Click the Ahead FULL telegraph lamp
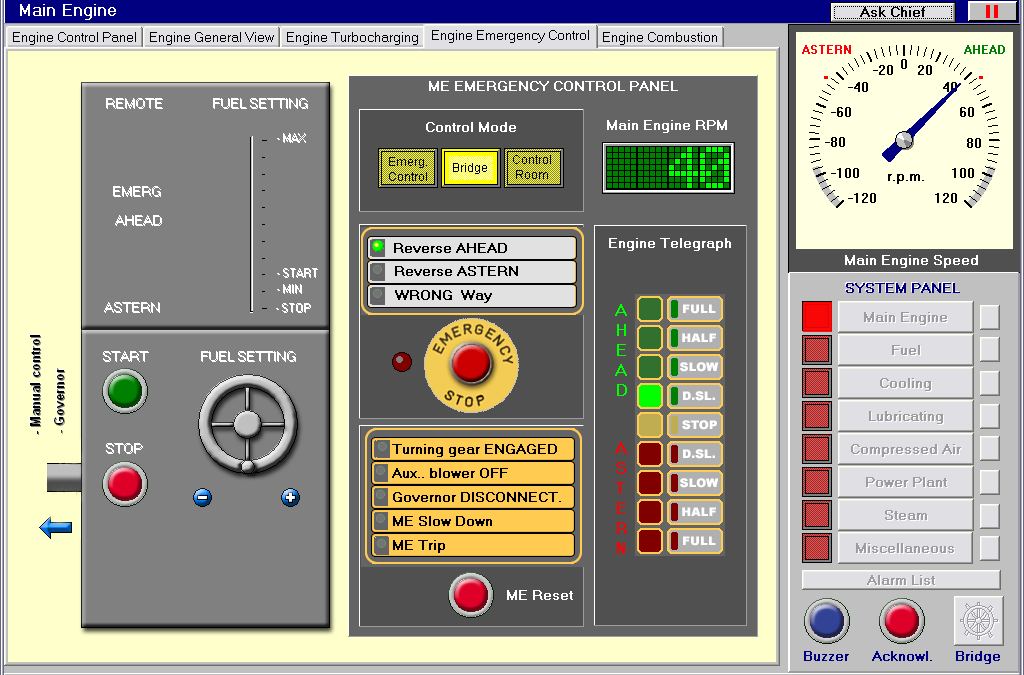The height and width of the screenshot is (675, 1024). pos(650,309)
